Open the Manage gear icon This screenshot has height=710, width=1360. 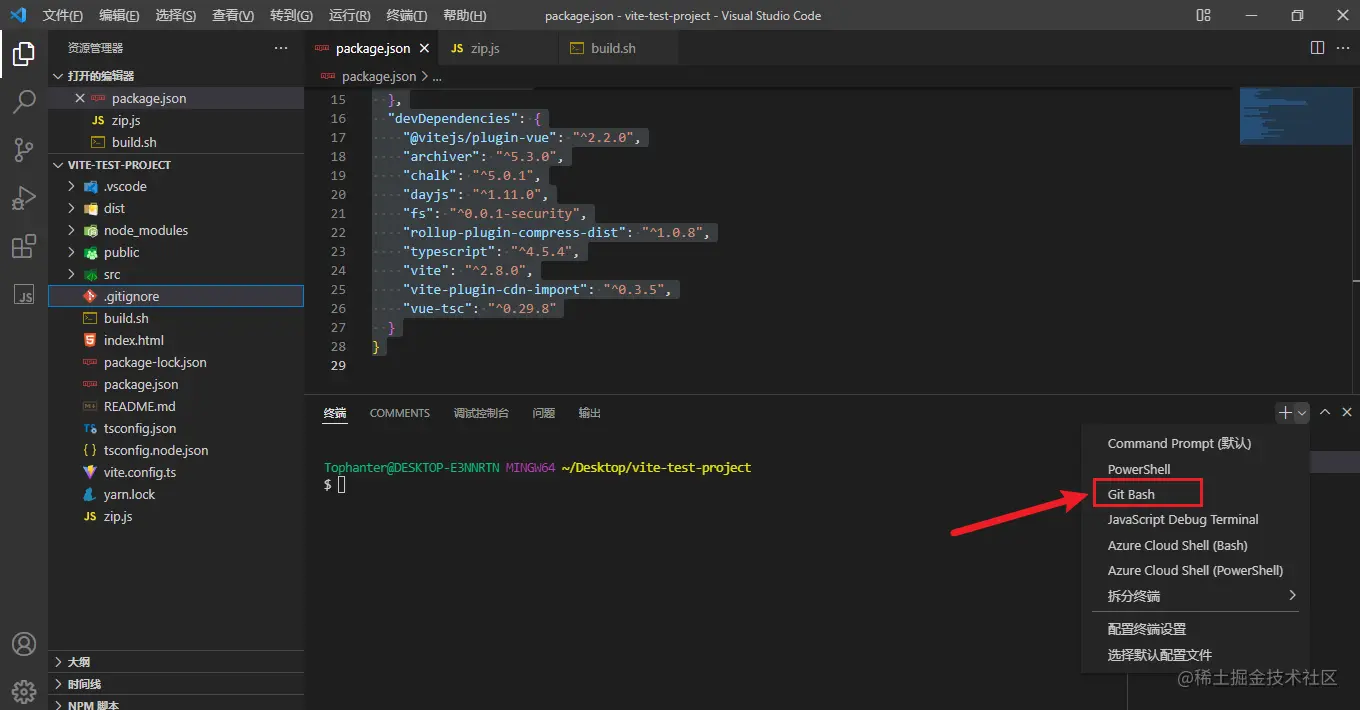point(24,691)
